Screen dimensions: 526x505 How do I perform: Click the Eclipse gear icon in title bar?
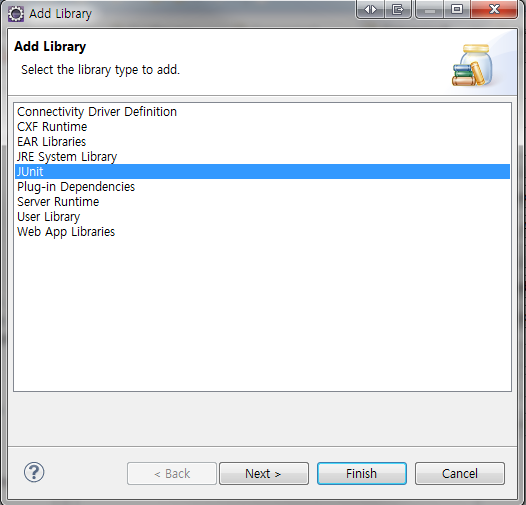(x=16, y=14)
